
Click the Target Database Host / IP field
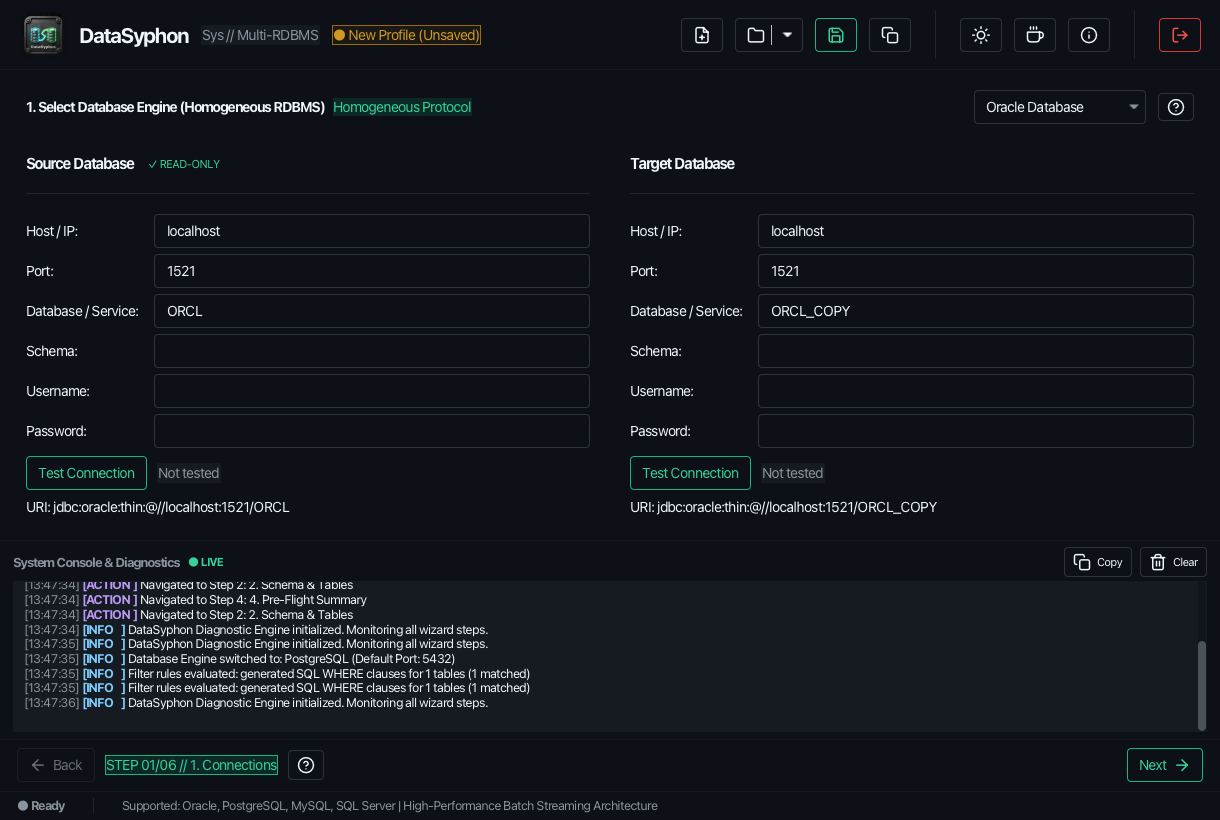tap(976, 231)
